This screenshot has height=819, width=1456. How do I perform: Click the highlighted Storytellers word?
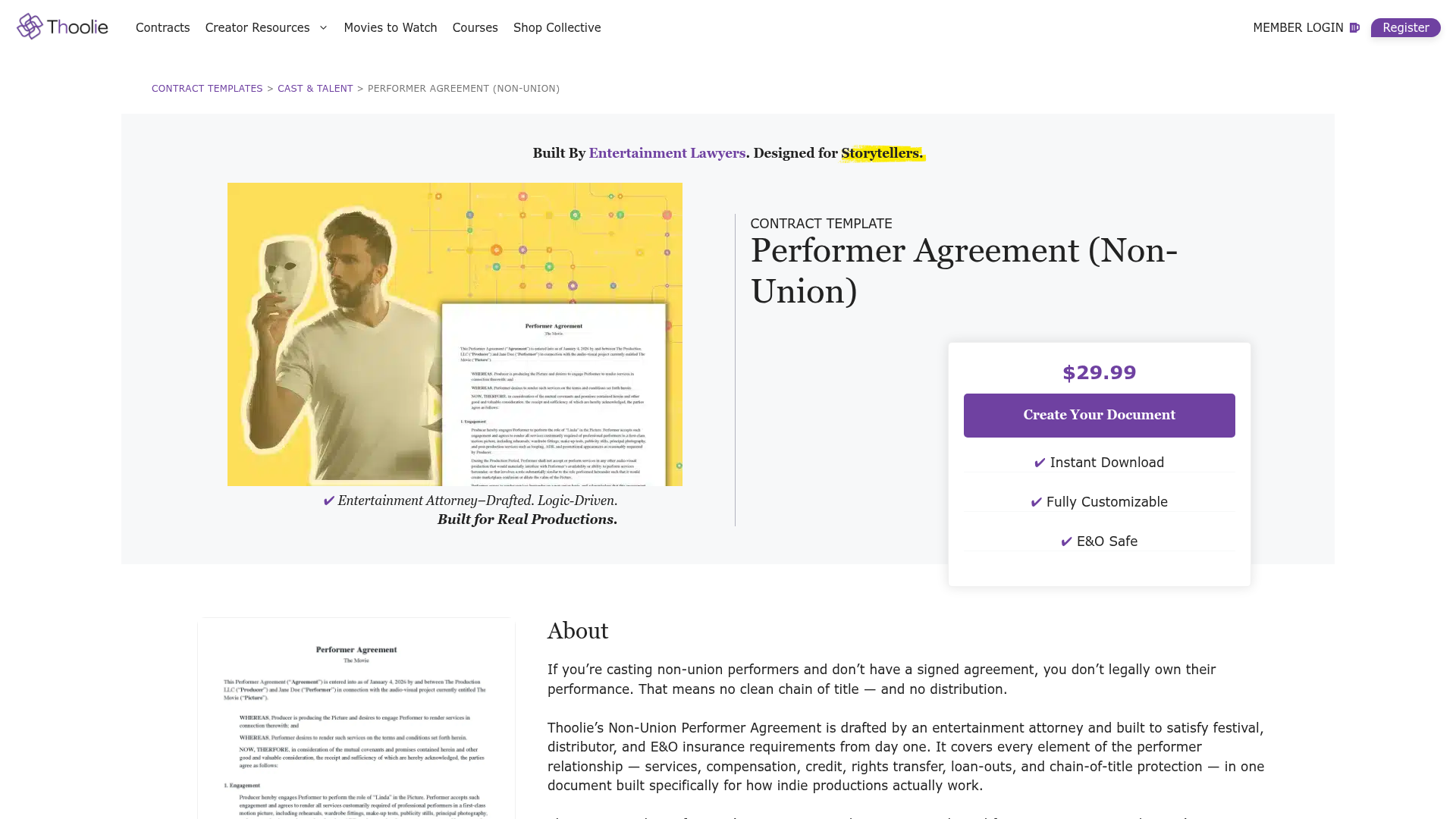click(882, 153)
